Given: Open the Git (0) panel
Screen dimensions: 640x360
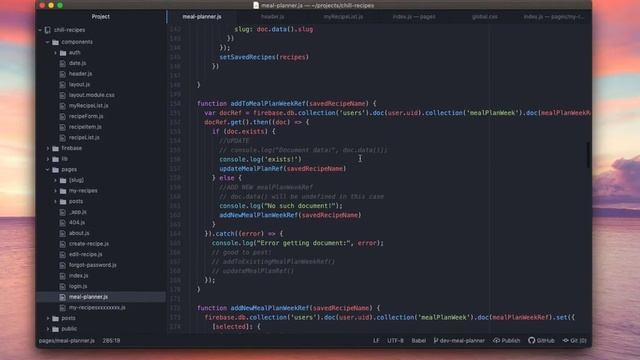Looking at the screenshot, I should click(574, 340).
